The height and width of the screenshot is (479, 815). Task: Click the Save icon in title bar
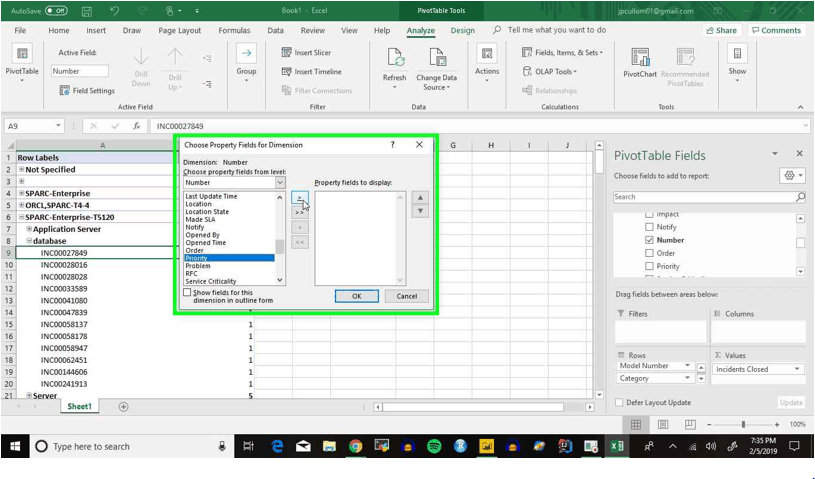(x=87, y=11)
